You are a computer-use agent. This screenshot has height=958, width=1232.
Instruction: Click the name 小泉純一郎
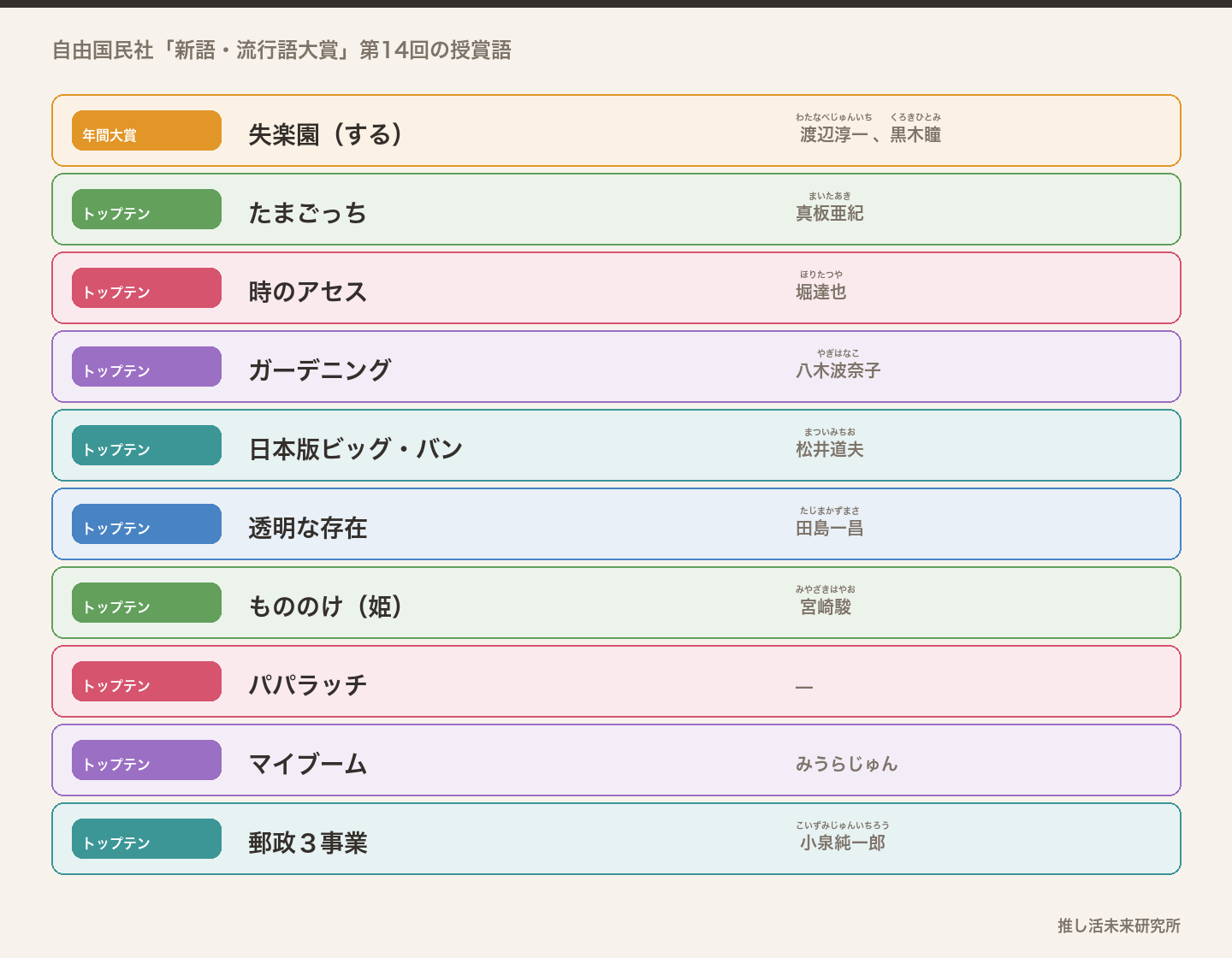pyautogui.click(x=843, y=843)
